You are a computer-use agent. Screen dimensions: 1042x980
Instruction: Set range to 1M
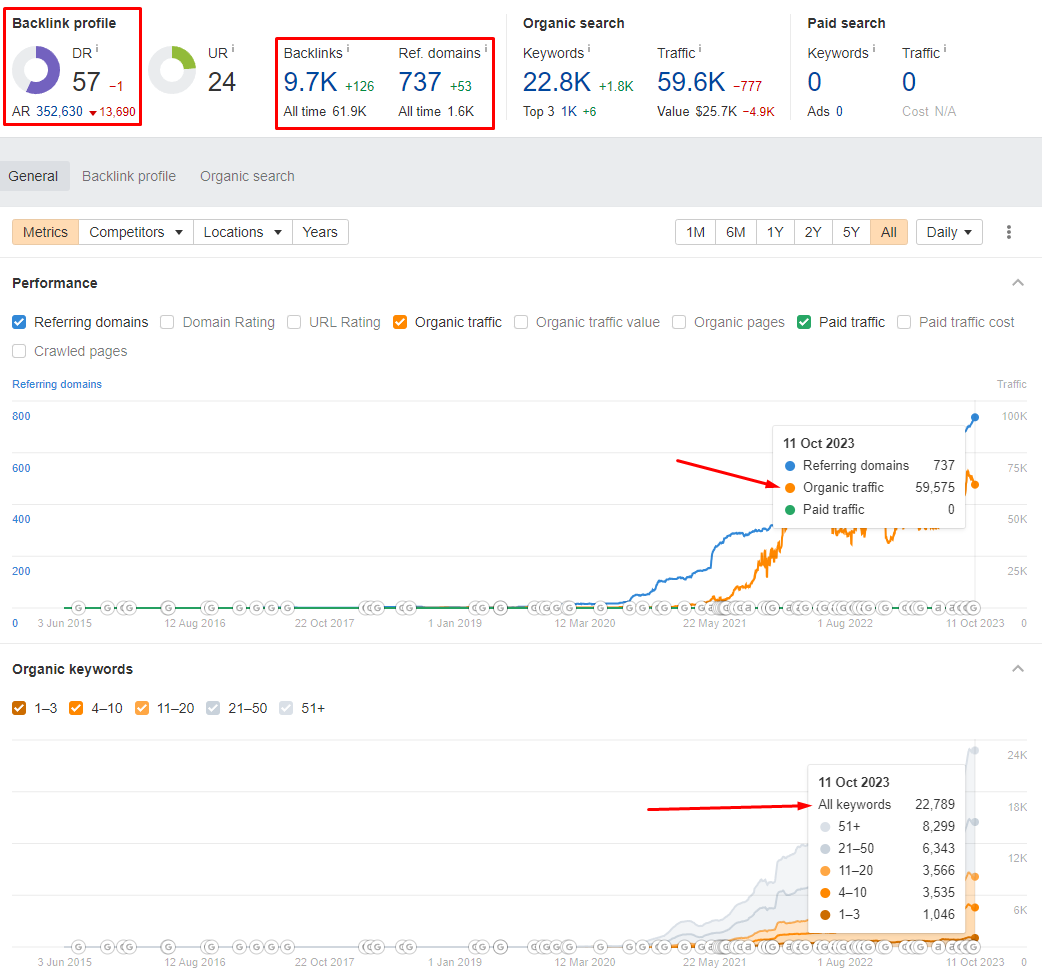(x=695, y=232)
